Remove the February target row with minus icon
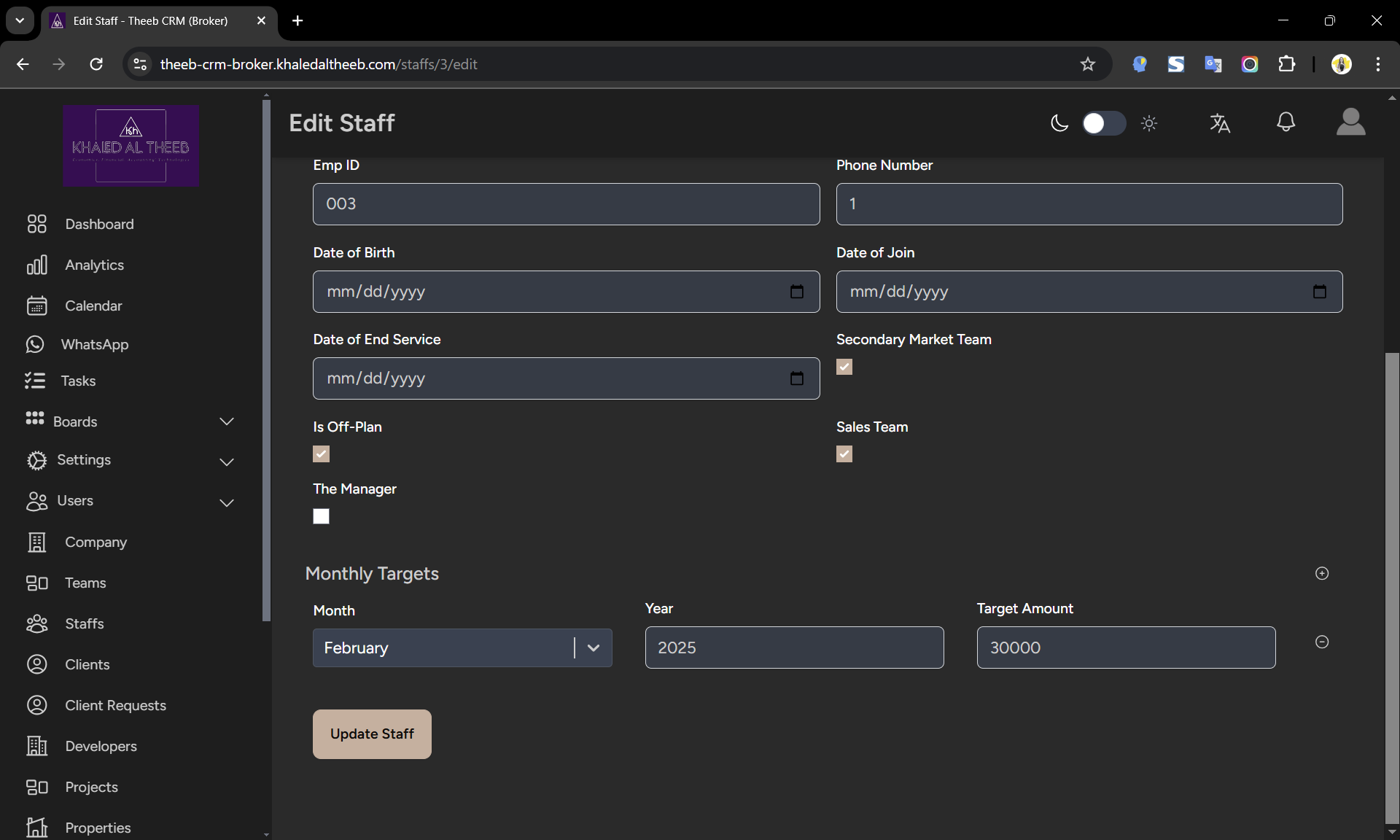The width and height of the screenshot is (1400, 840). coord(1322,642)
